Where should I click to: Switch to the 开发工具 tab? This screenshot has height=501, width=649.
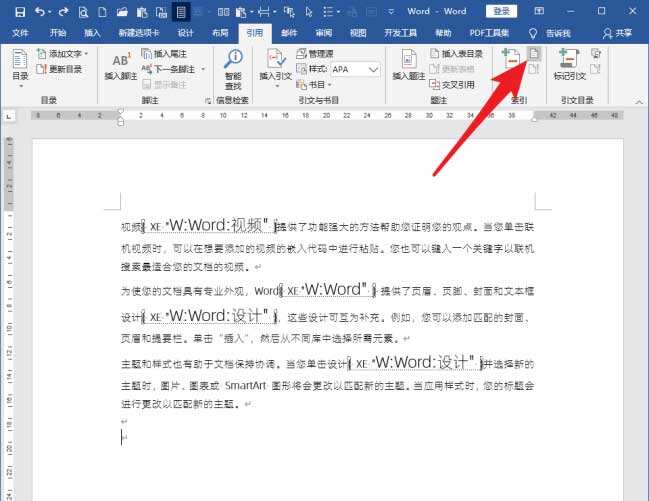click(x=400, y=33)
